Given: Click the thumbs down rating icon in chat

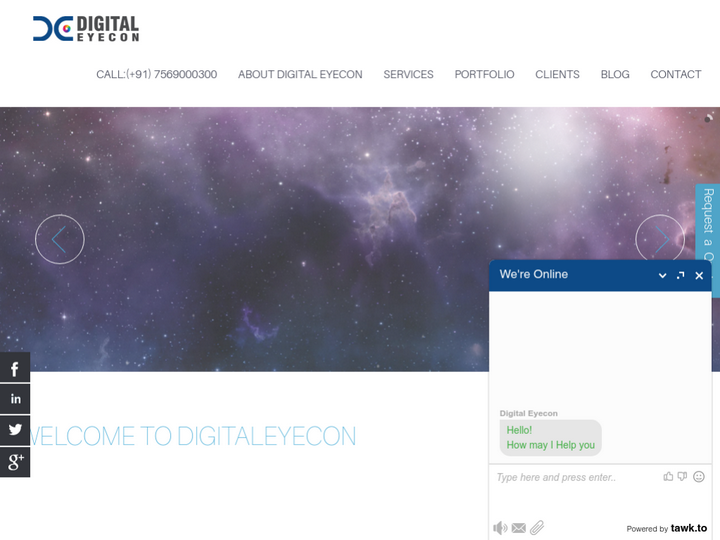Looking at the screenshot, I should click(x=683, y=477).
